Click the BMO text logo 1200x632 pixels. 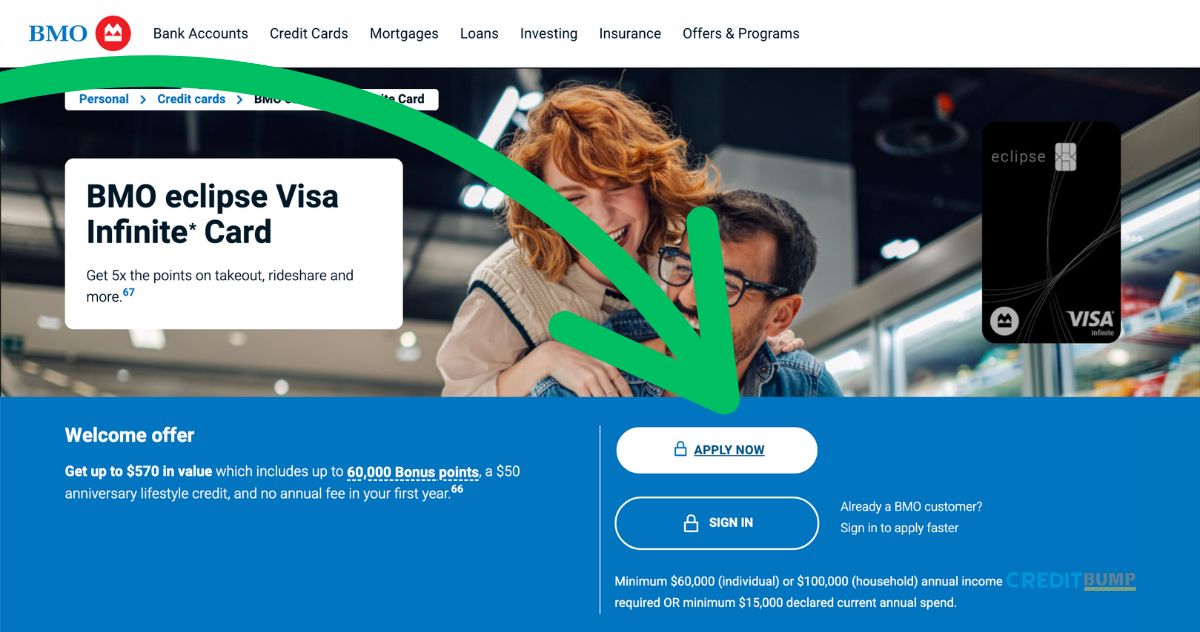coord(58,34)
